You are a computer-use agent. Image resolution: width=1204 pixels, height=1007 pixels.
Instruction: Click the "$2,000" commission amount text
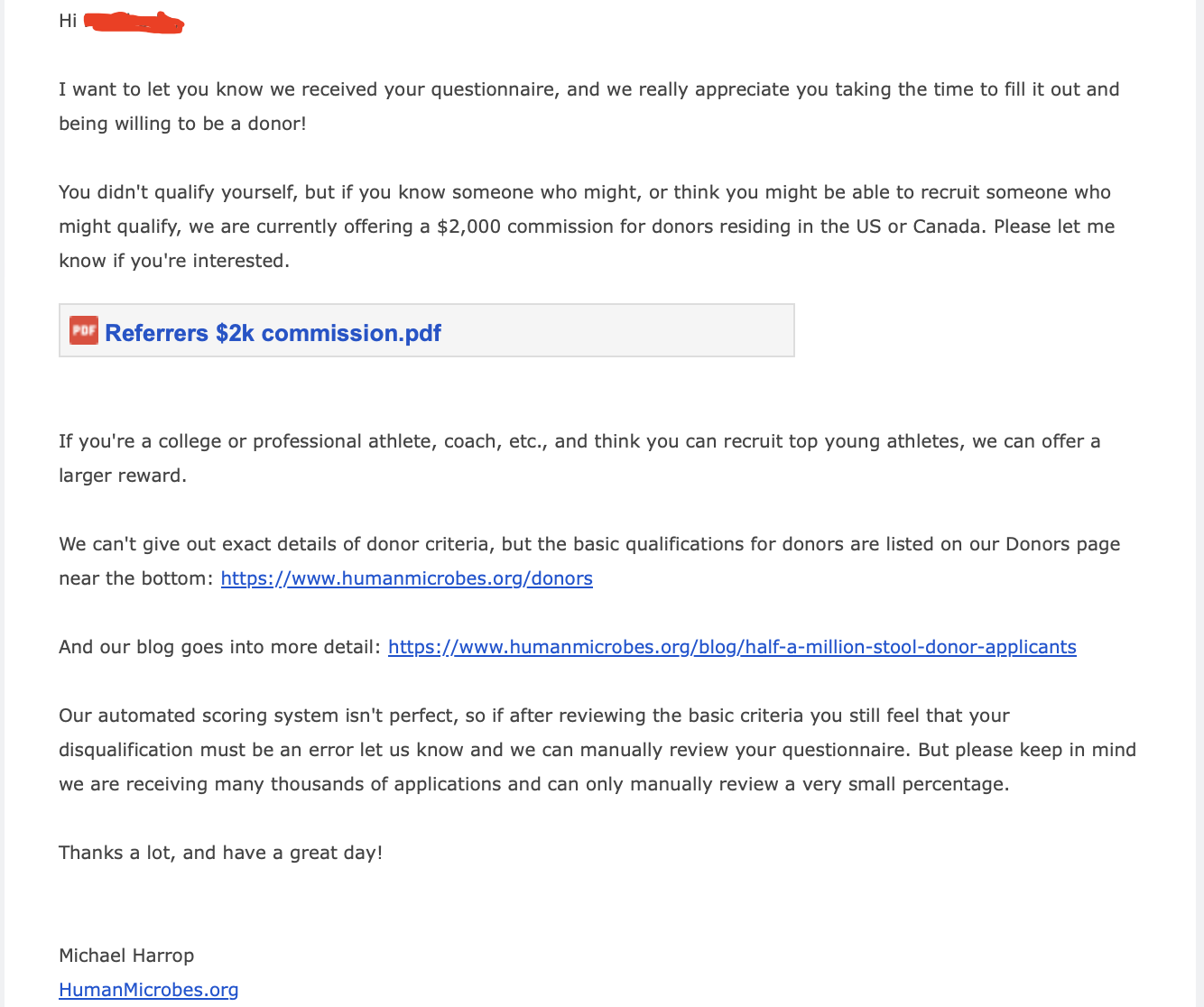tap(468, 226)
